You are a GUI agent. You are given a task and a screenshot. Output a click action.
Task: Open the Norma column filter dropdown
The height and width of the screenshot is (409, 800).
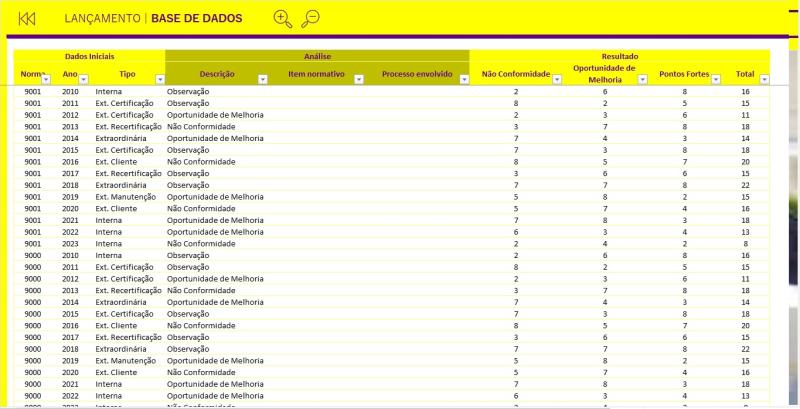[46, 80]
